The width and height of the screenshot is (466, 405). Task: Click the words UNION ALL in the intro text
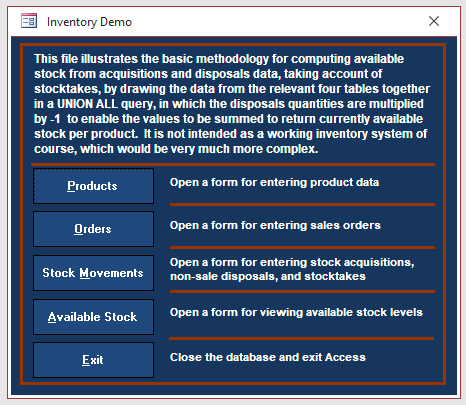87,104
